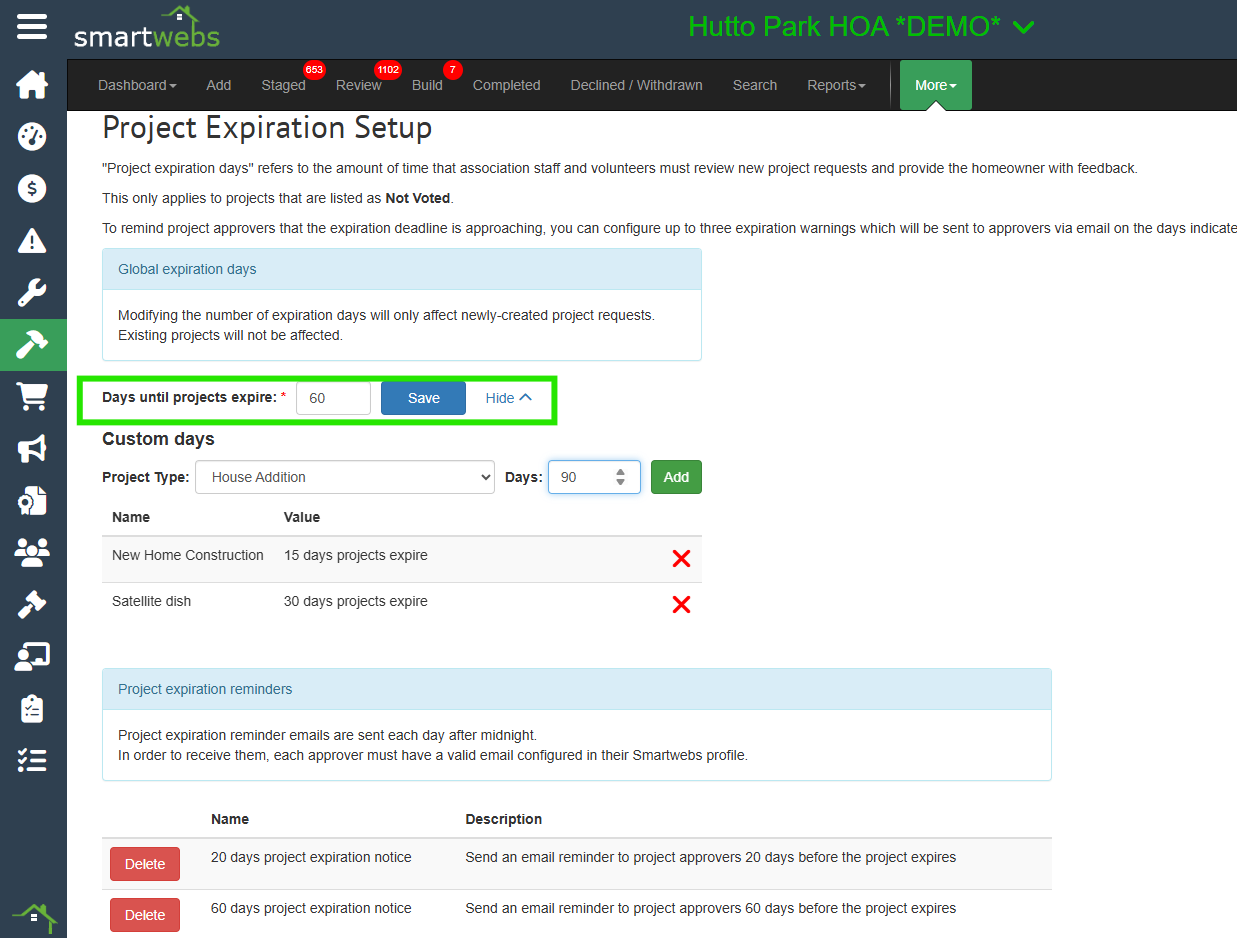Image resolution: width=1237 pixels, height=938 pixels.
Task: Click the Hide link to collapse
Action: [x=508, y=398]
